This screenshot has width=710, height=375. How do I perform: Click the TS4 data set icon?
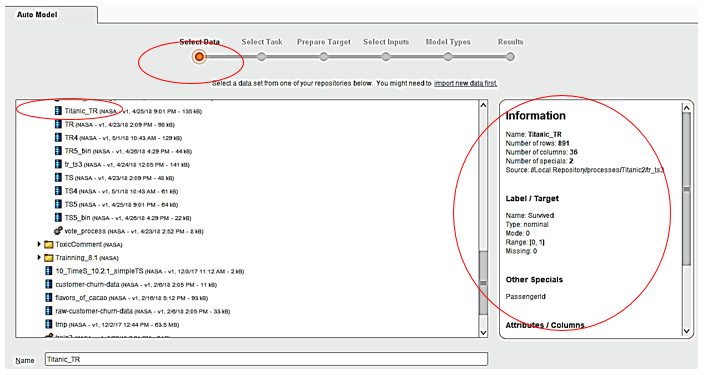(58, 191)
